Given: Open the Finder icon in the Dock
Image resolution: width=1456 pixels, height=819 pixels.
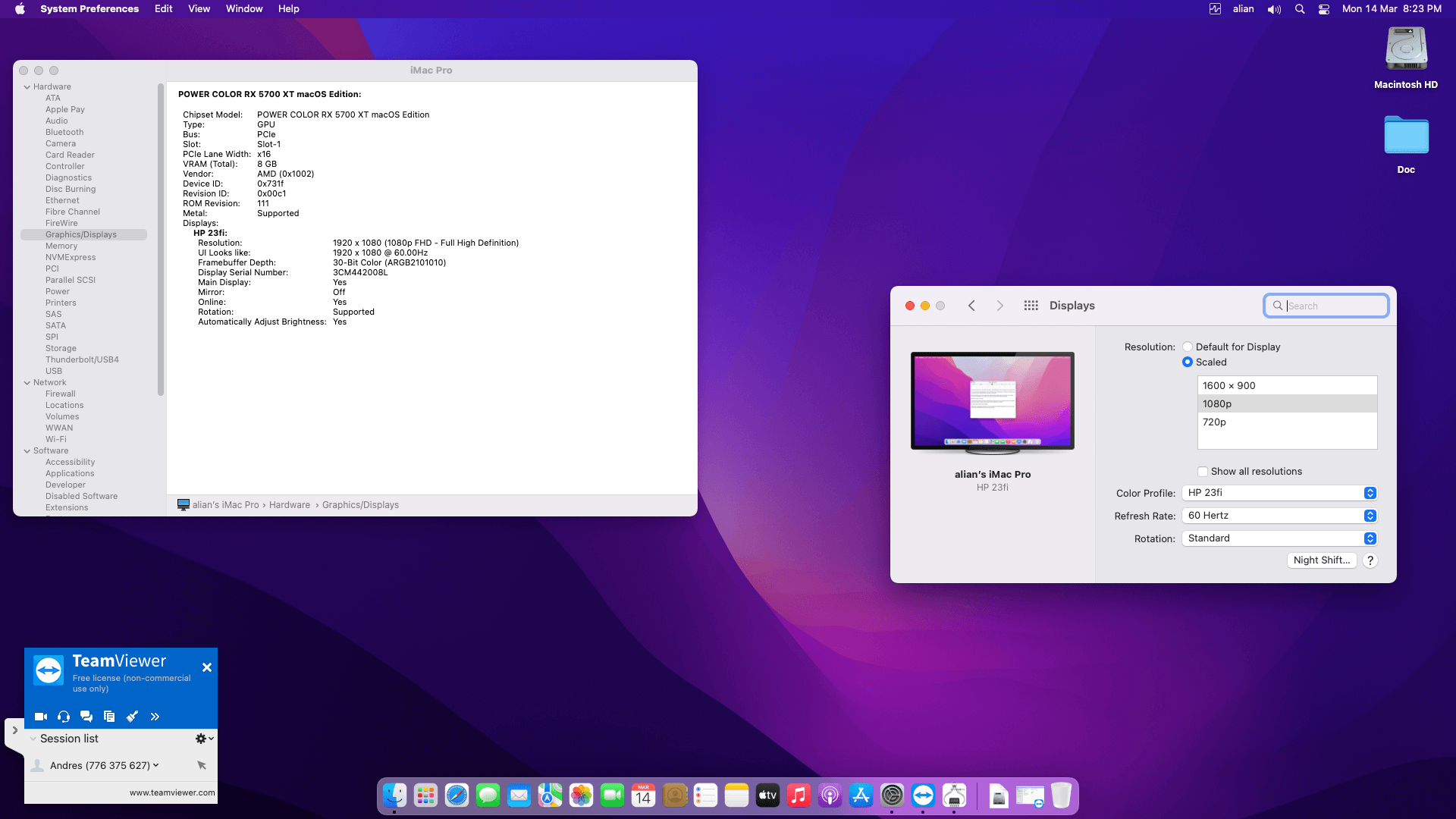Looking at the screenshot, I should point(394,795).
